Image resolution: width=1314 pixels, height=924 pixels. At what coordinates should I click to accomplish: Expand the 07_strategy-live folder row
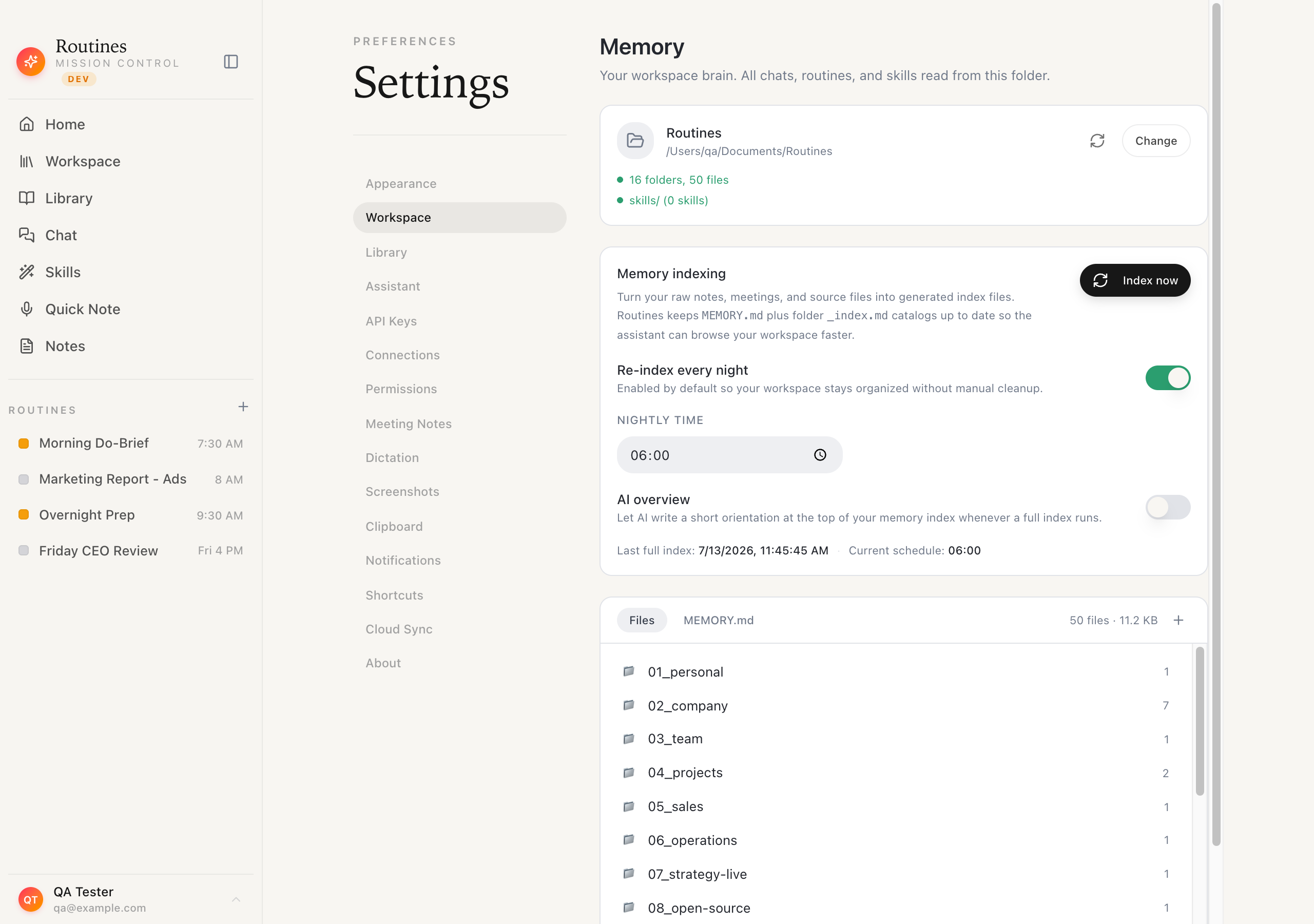pyautogui.click(x=896, y=874)
